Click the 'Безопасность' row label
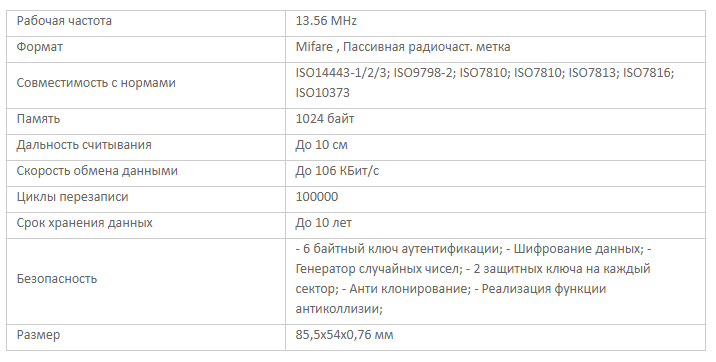Viewport: 716px width, 362px height. point(57,278)
